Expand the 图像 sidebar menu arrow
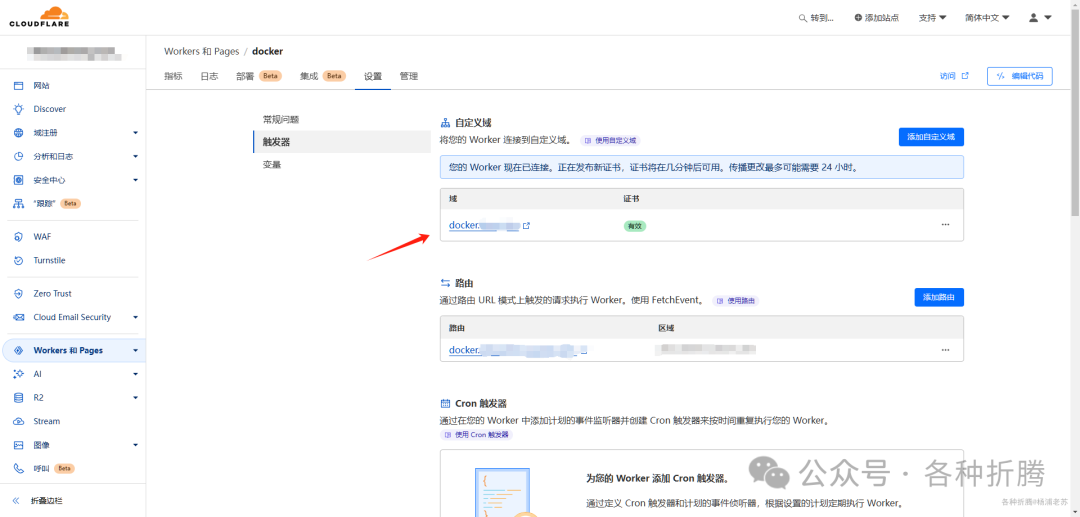This screenshot has height=517, width=1080. coord(136,445)
